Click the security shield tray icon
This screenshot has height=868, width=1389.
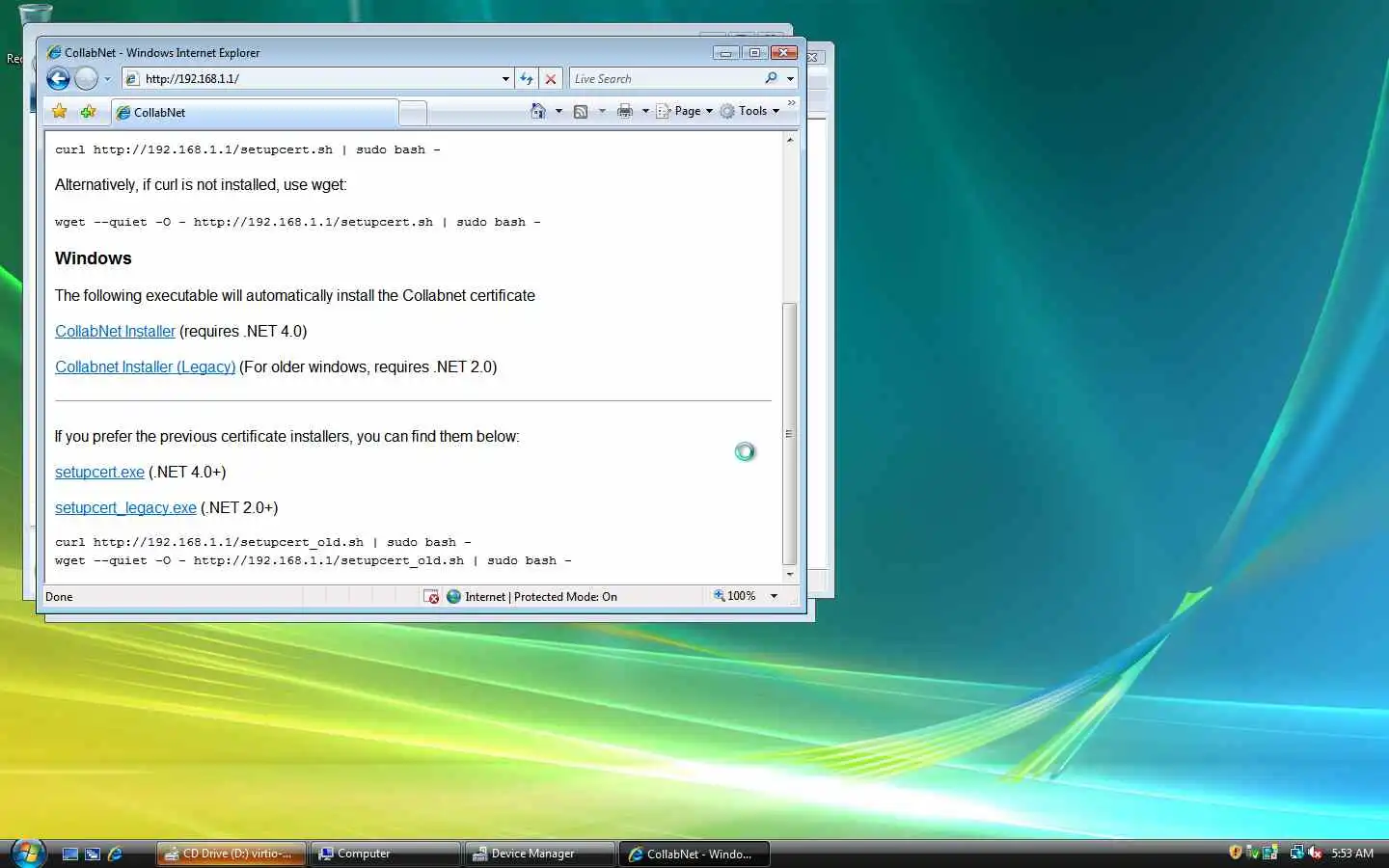click(1236, 852)
